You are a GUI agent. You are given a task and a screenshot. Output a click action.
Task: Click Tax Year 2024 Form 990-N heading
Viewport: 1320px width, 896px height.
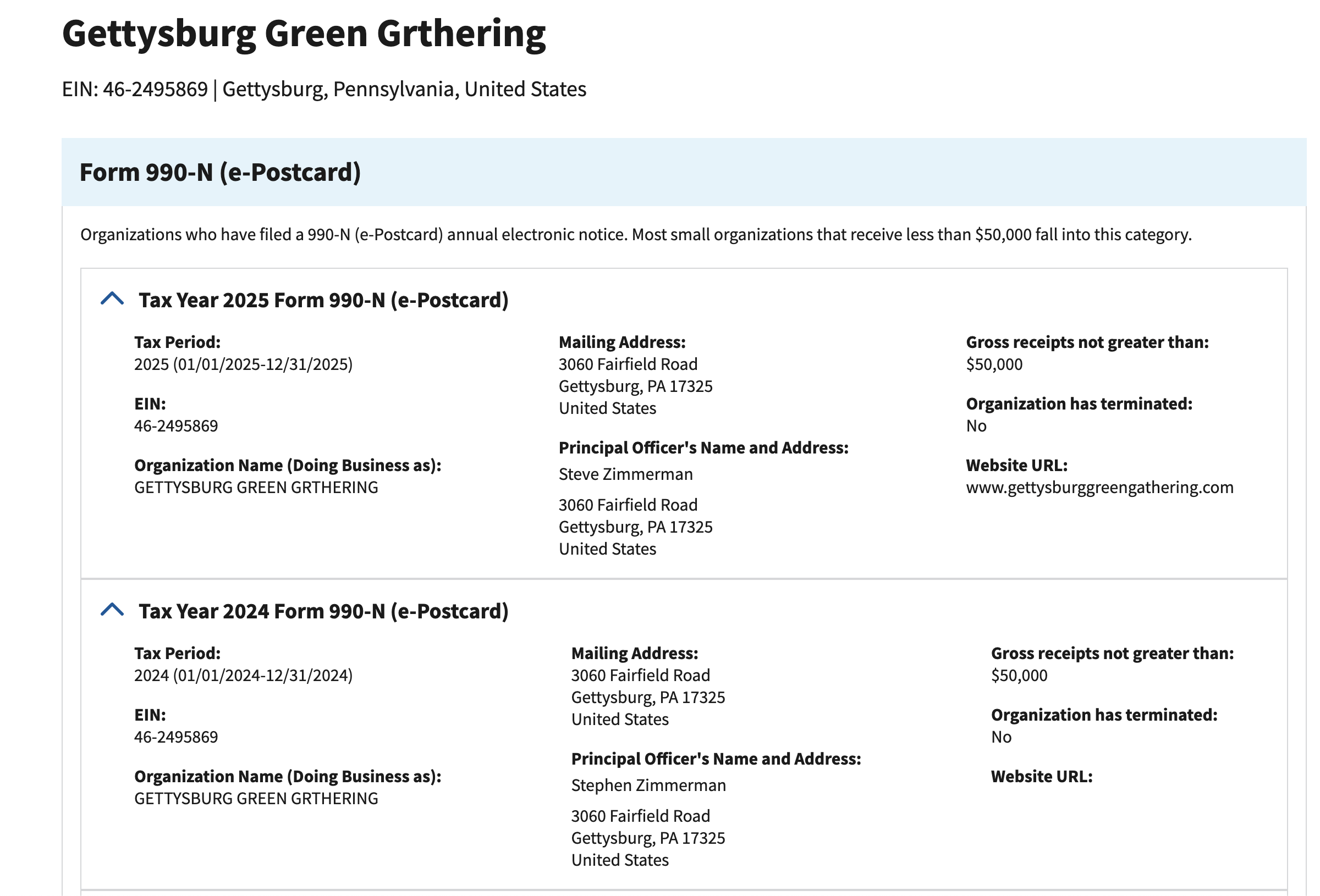(323, 611)
